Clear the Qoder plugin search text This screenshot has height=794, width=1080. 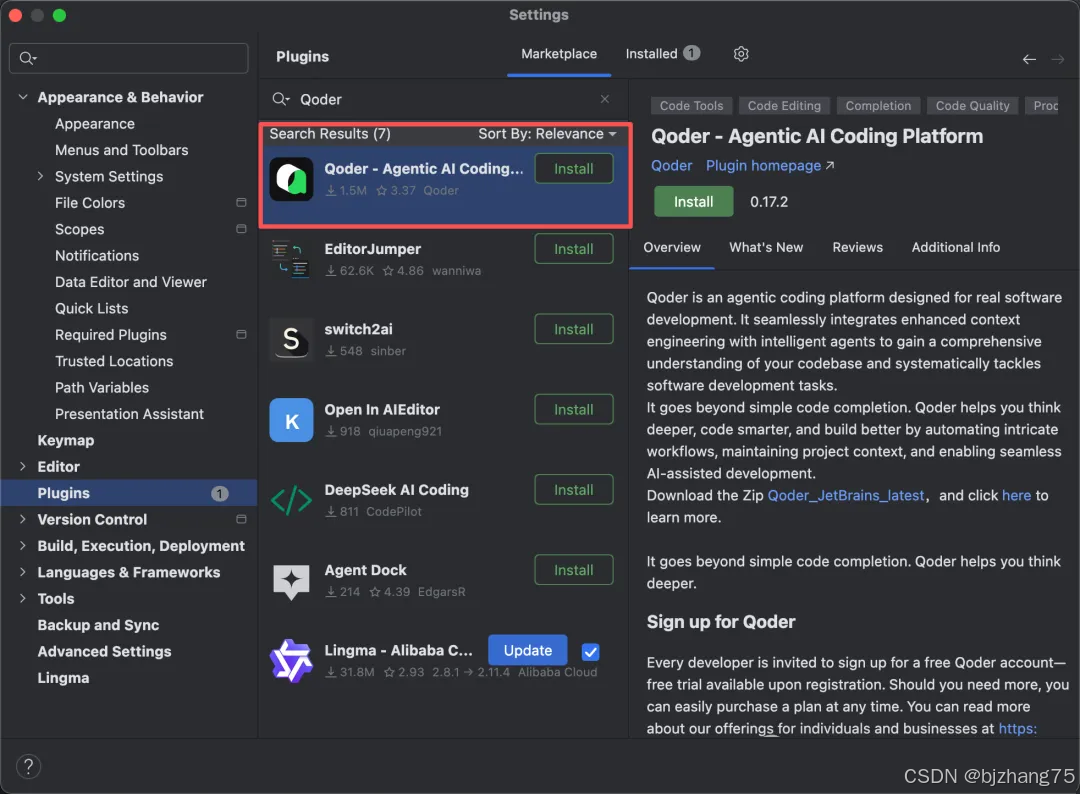(604, 99)
